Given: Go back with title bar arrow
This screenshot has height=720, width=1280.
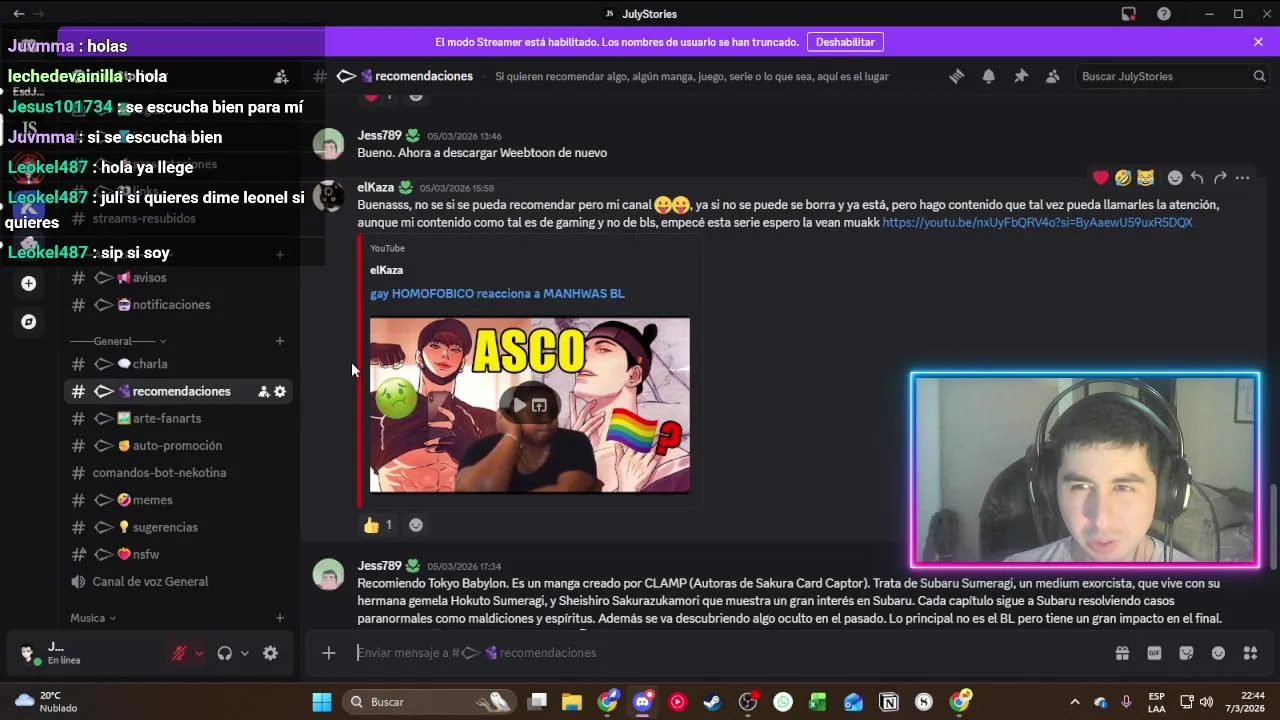Looking at the screenshot, I should tap(18, 14).
